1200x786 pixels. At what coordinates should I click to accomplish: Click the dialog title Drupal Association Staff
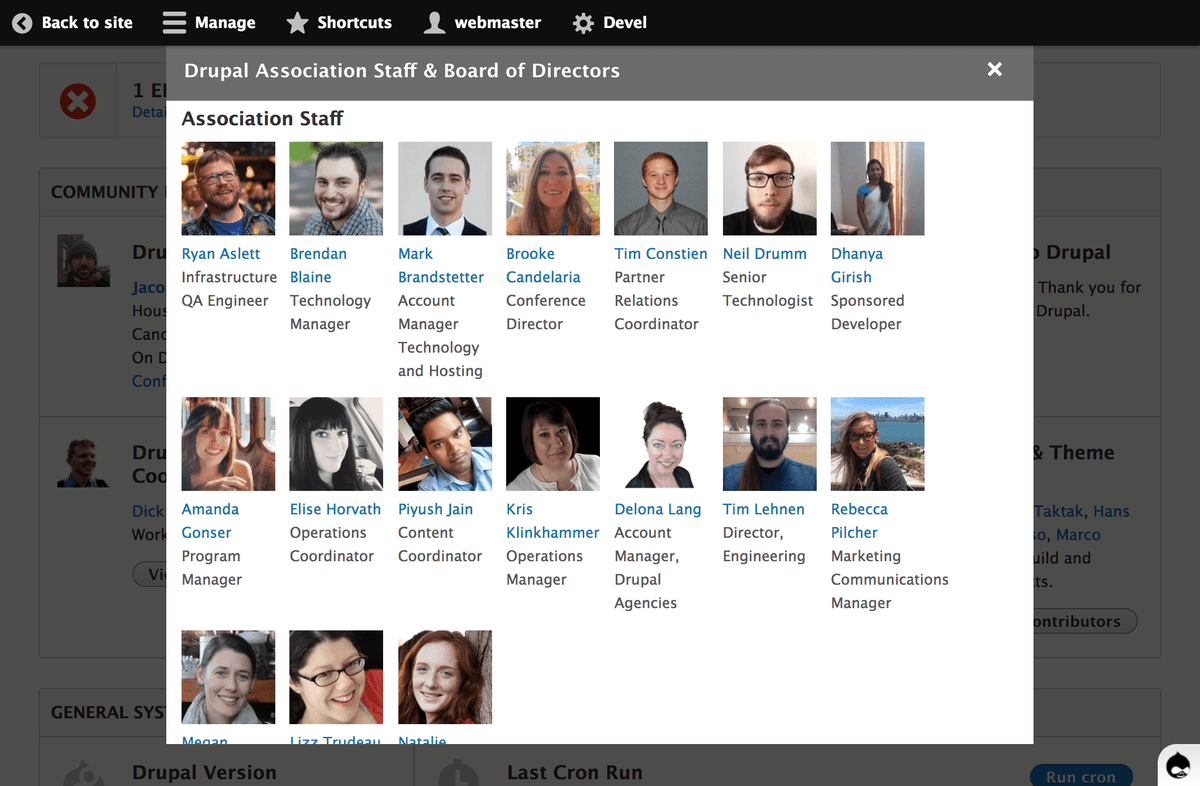tap(402, 70)
